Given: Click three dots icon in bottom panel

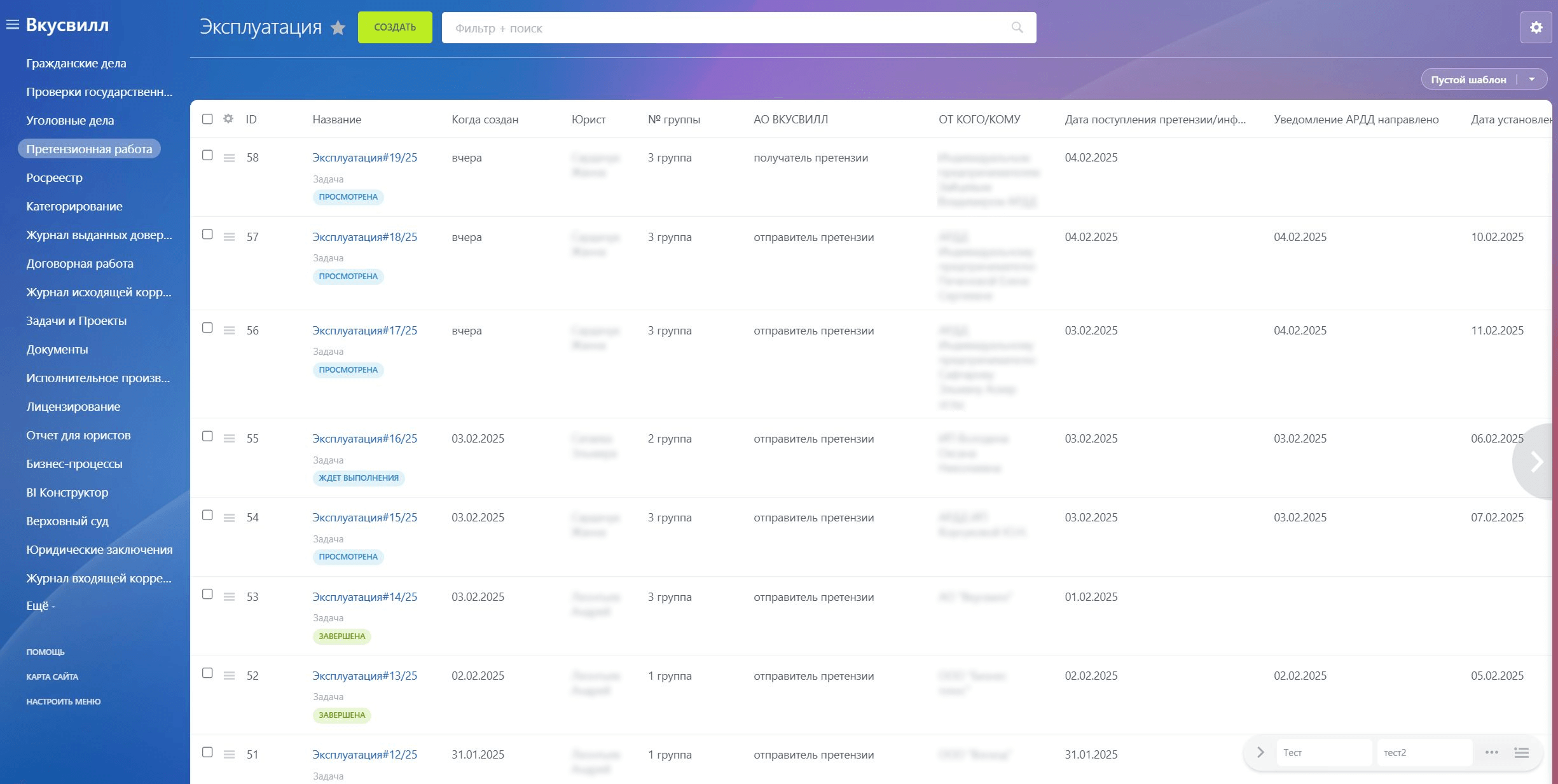Looking at the screenshot, I should [1491, 753].
